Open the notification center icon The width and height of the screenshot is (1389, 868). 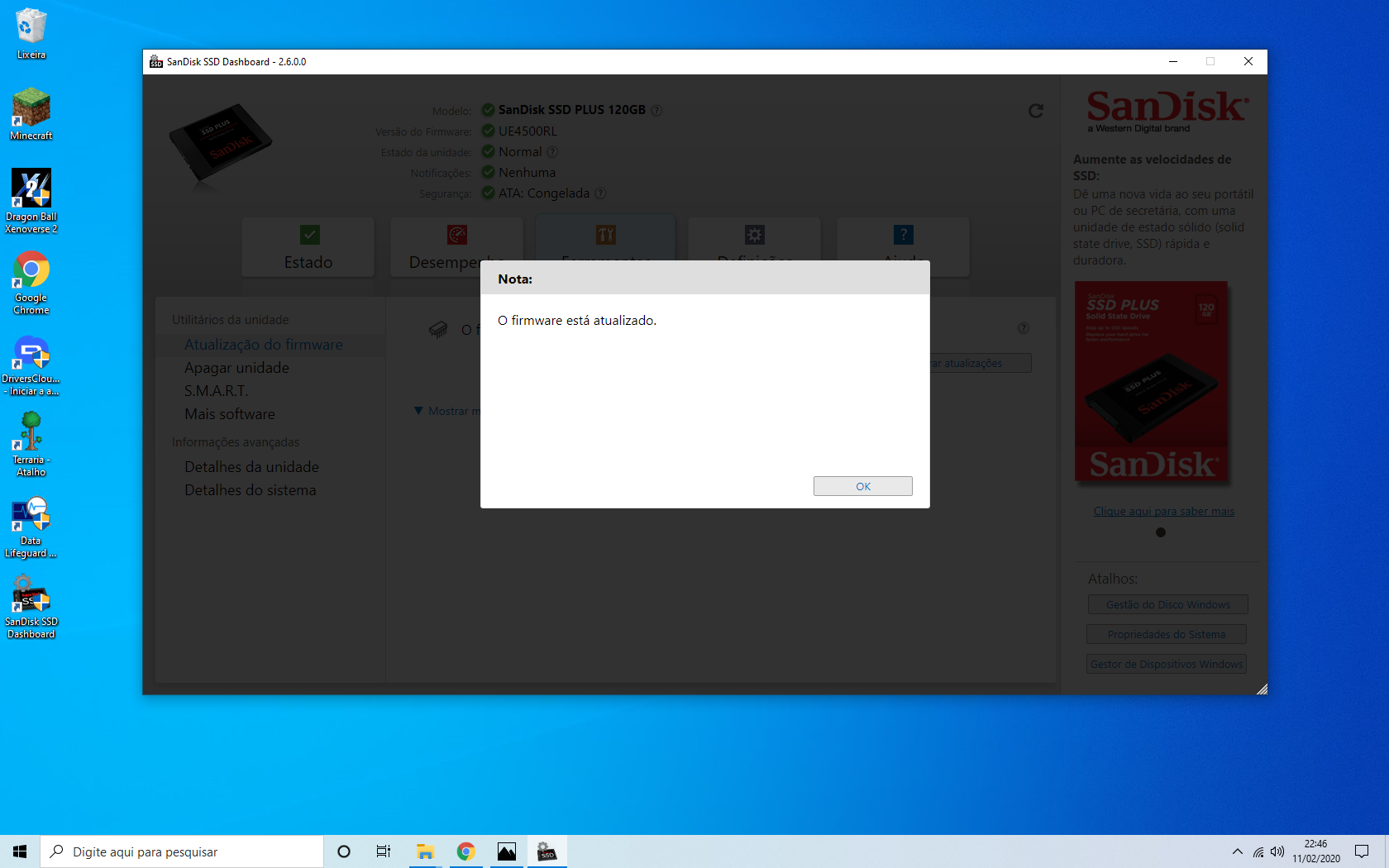point(1362,851)
